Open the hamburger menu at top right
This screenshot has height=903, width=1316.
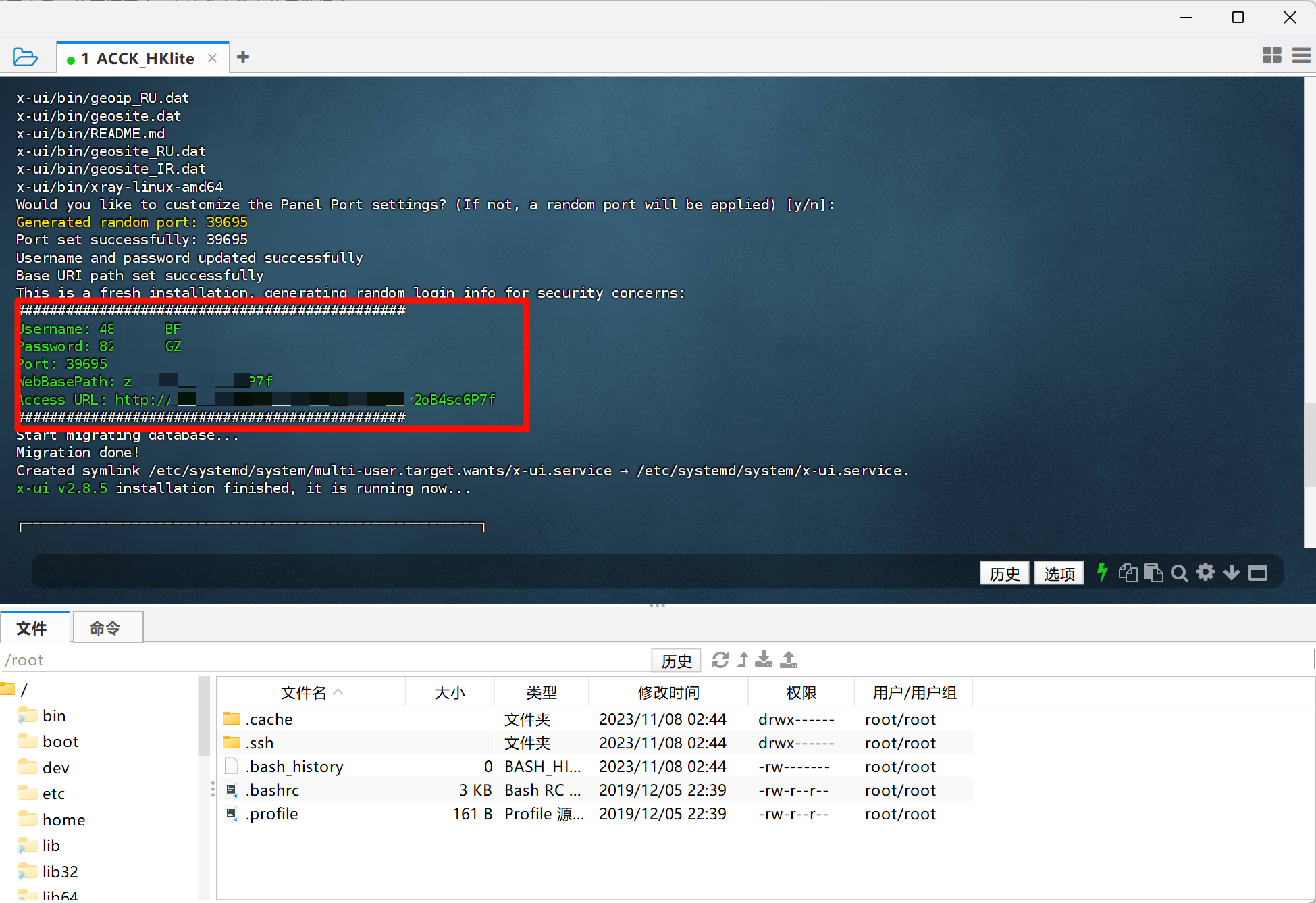[x=1300, y=55]
